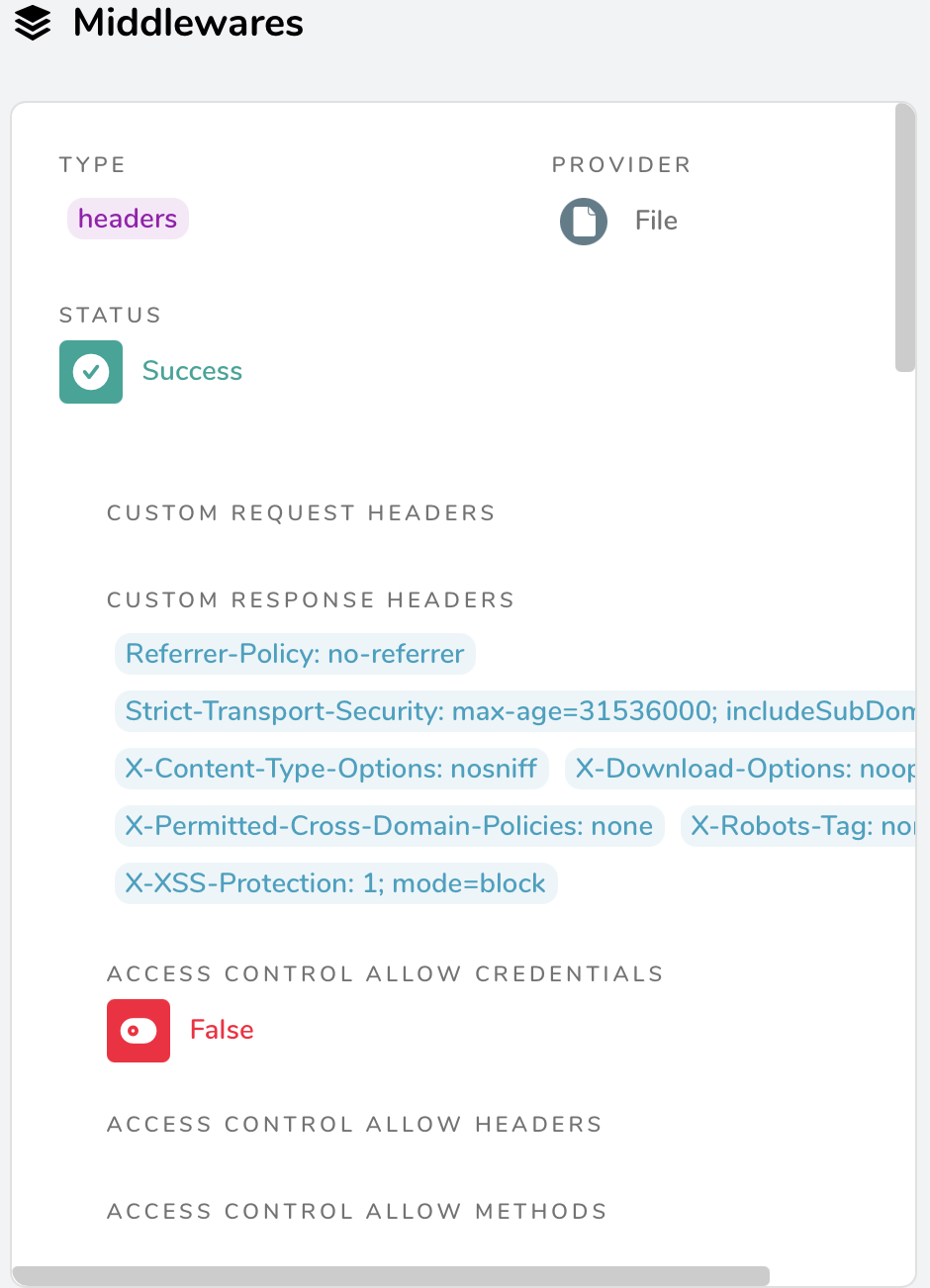930x1288 pixels.
Task: Click the green Success checkmark icon
Action: [x=91, y=372]
